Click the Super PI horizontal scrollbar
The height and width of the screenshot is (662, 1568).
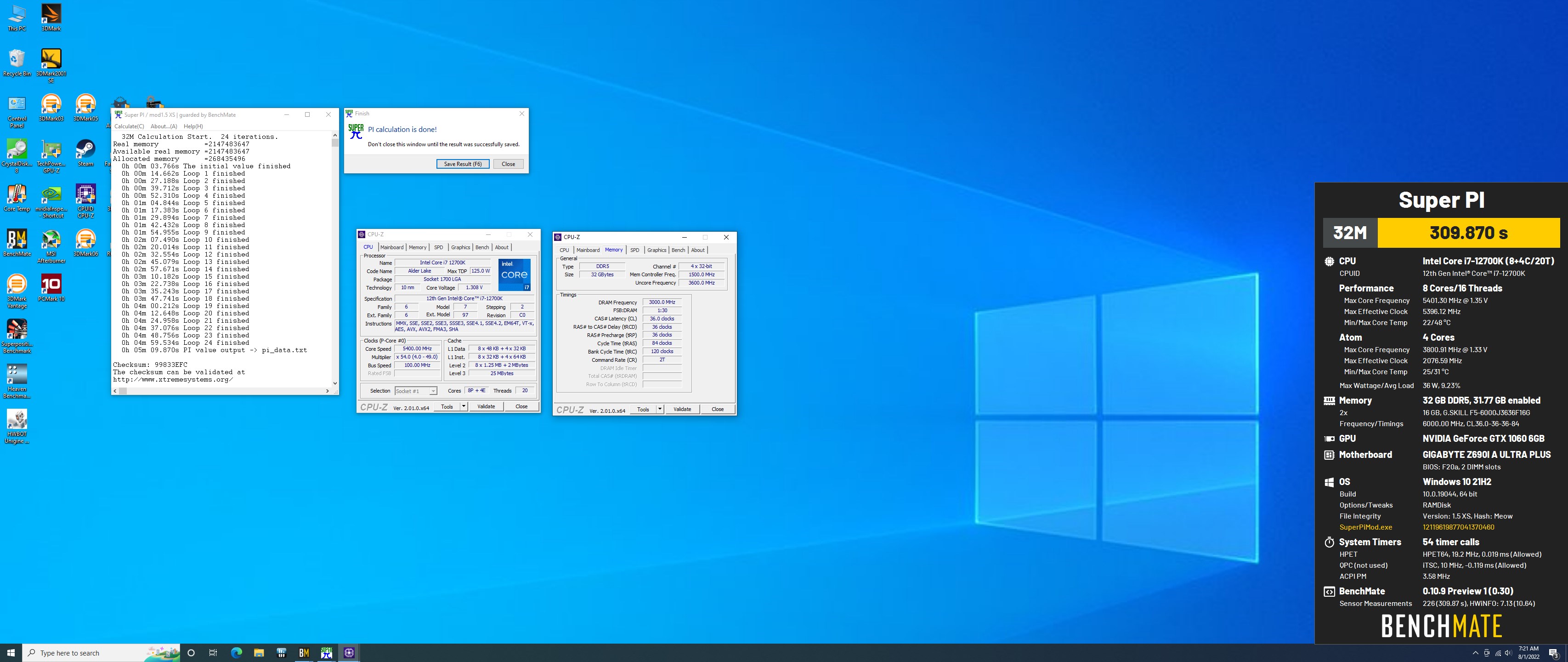[x=221, y=391]
